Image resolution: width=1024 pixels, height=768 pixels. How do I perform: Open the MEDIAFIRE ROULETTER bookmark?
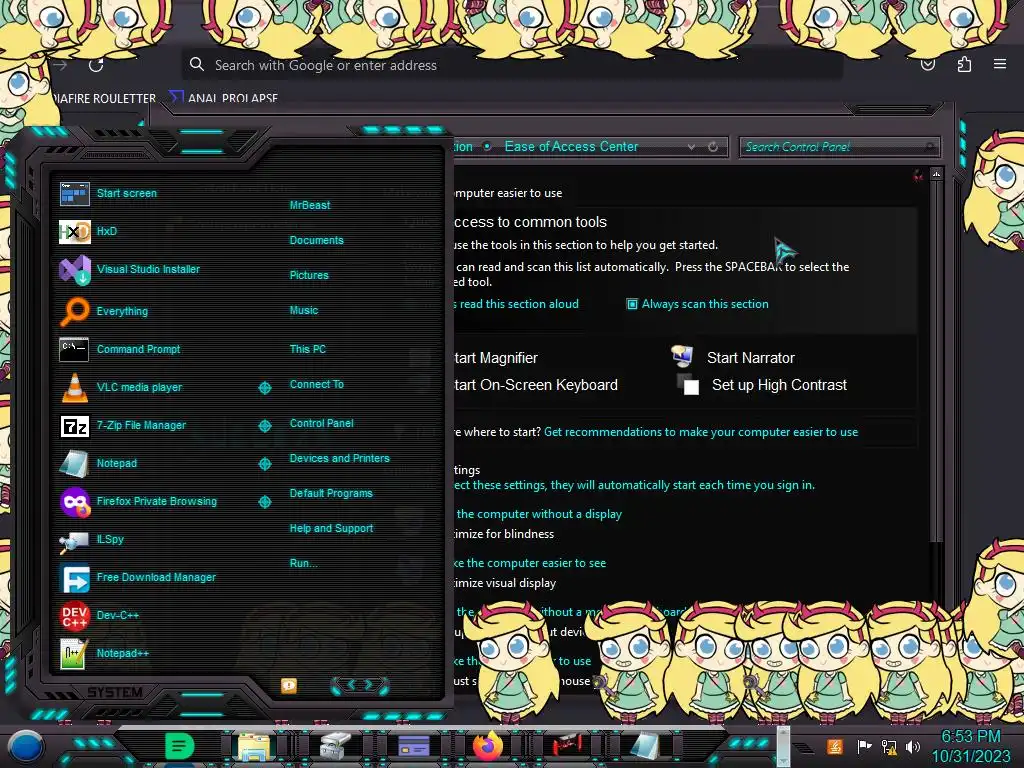(104, 99)
